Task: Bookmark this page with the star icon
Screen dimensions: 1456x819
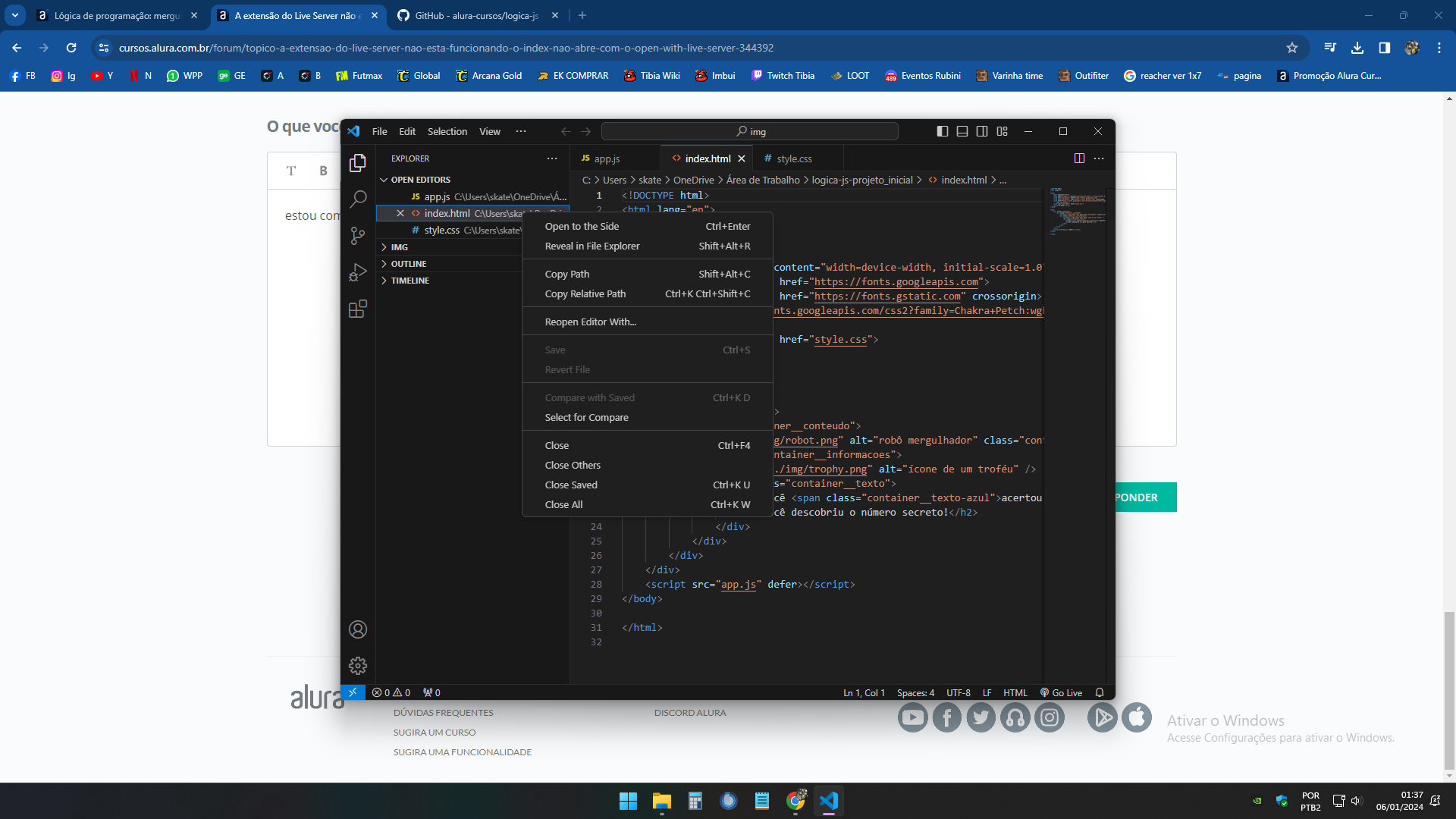Action: point(1292,48)
